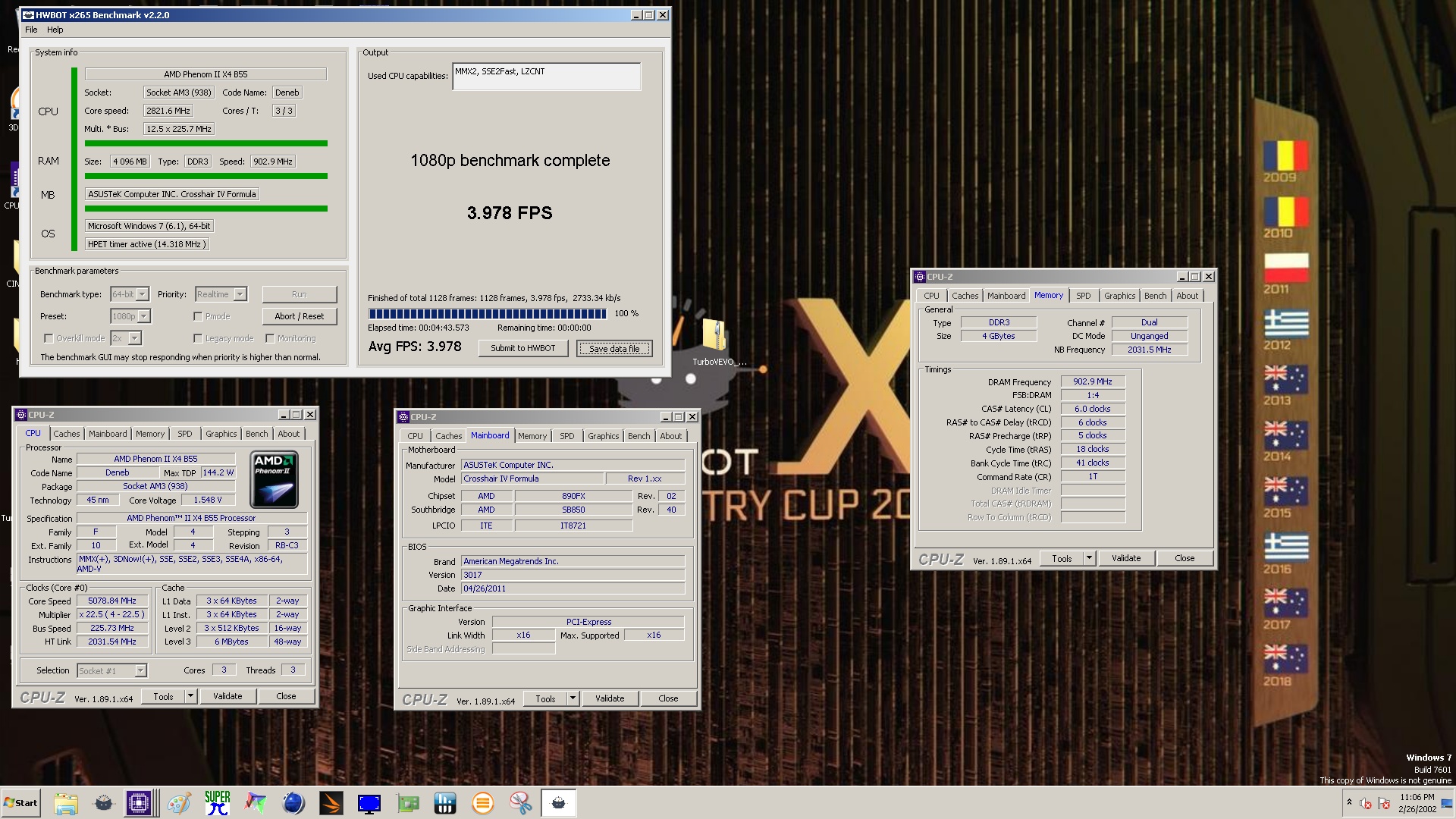Open the green graphics card taskbar icon

tap(407, 803)
